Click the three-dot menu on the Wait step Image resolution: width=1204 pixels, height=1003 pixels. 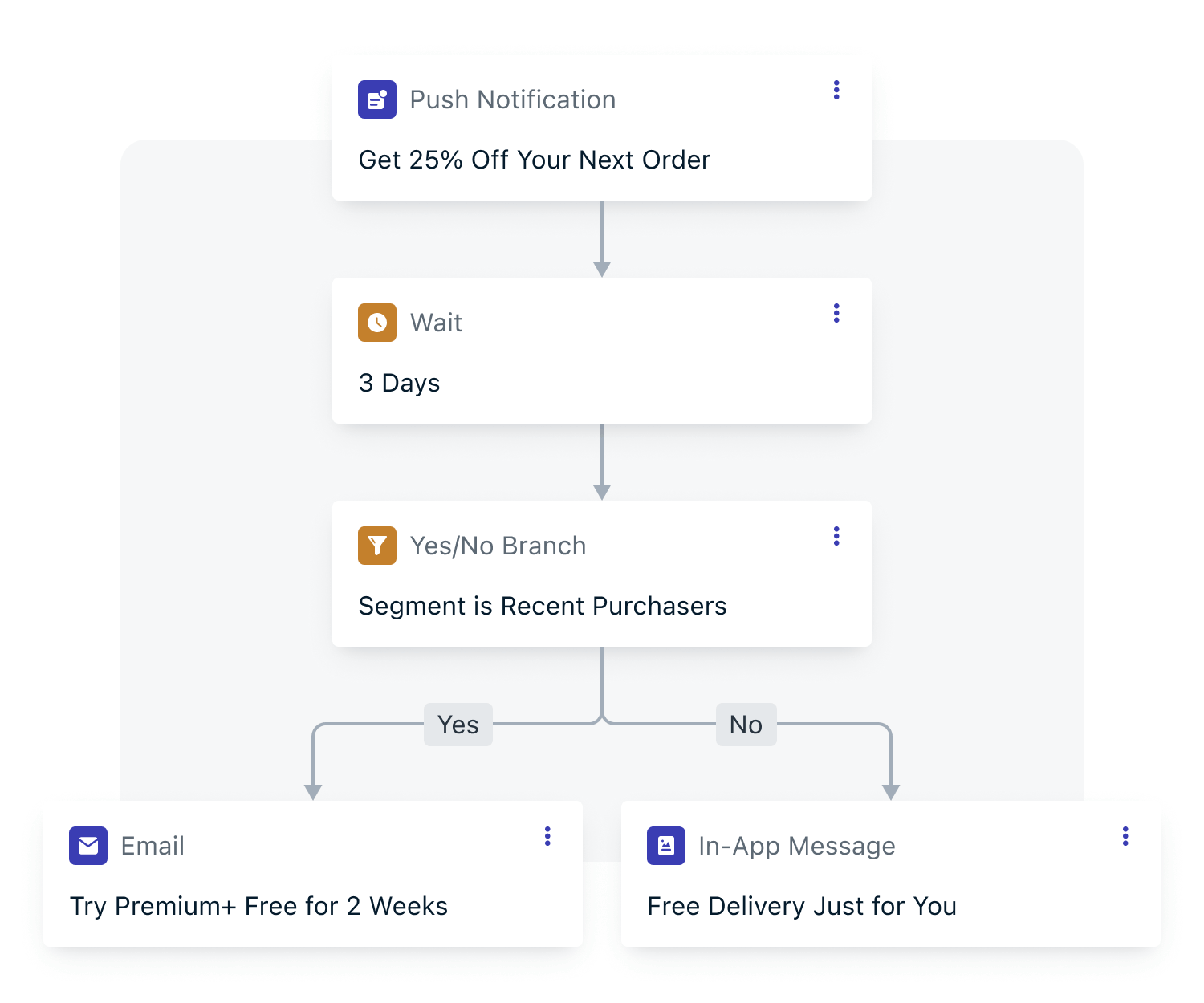(x=836, y=313)
